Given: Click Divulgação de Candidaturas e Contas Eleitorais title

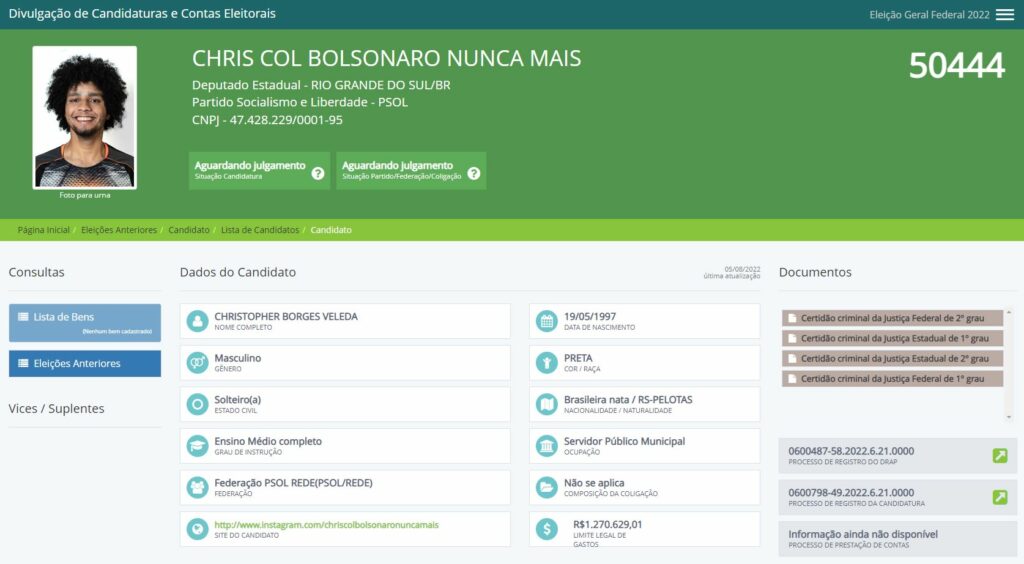Looking at the screenshot, I should click(x=142, y=14).
